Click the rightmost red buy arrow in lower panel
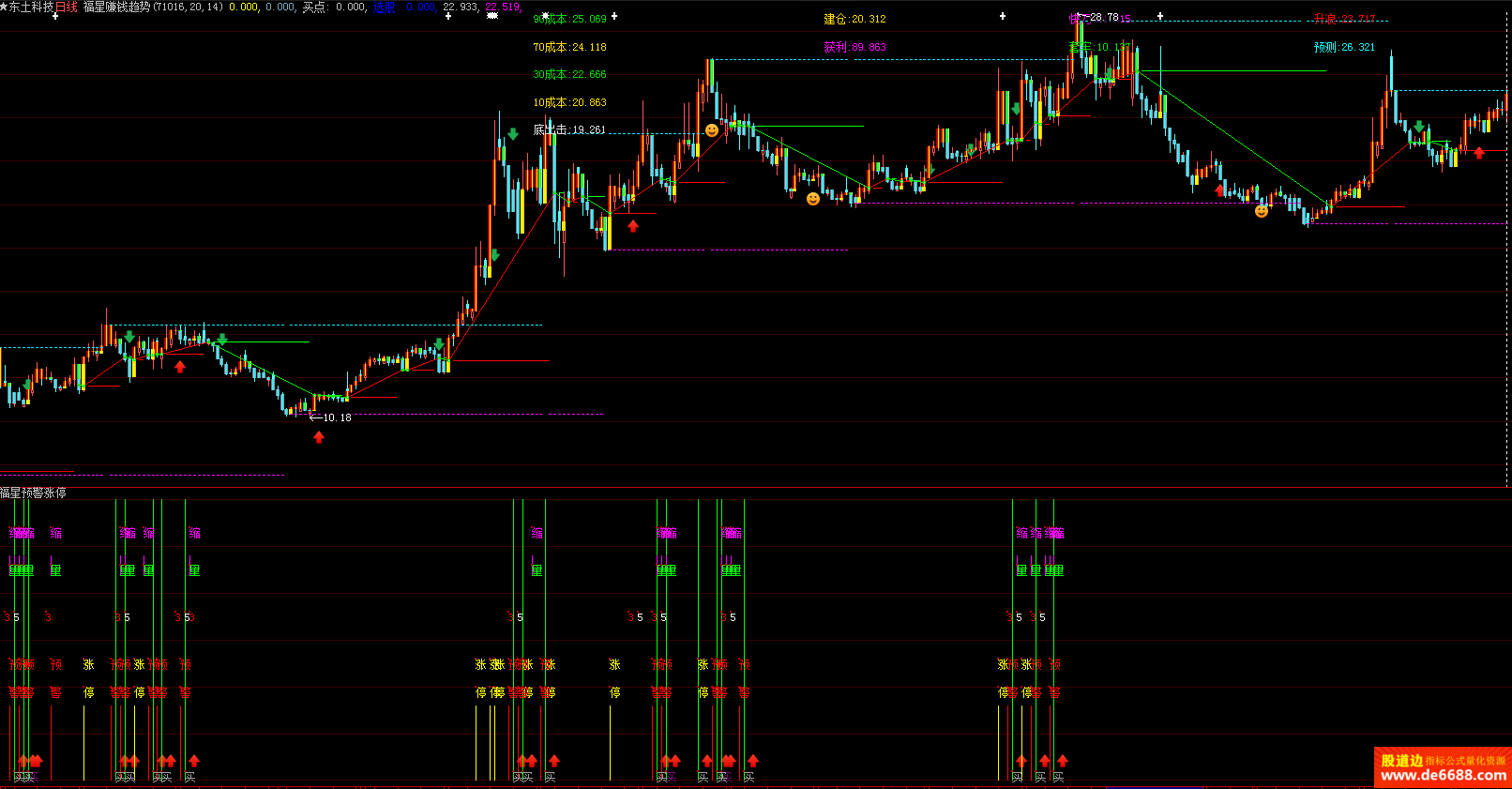 click(x=1063, y=760)
